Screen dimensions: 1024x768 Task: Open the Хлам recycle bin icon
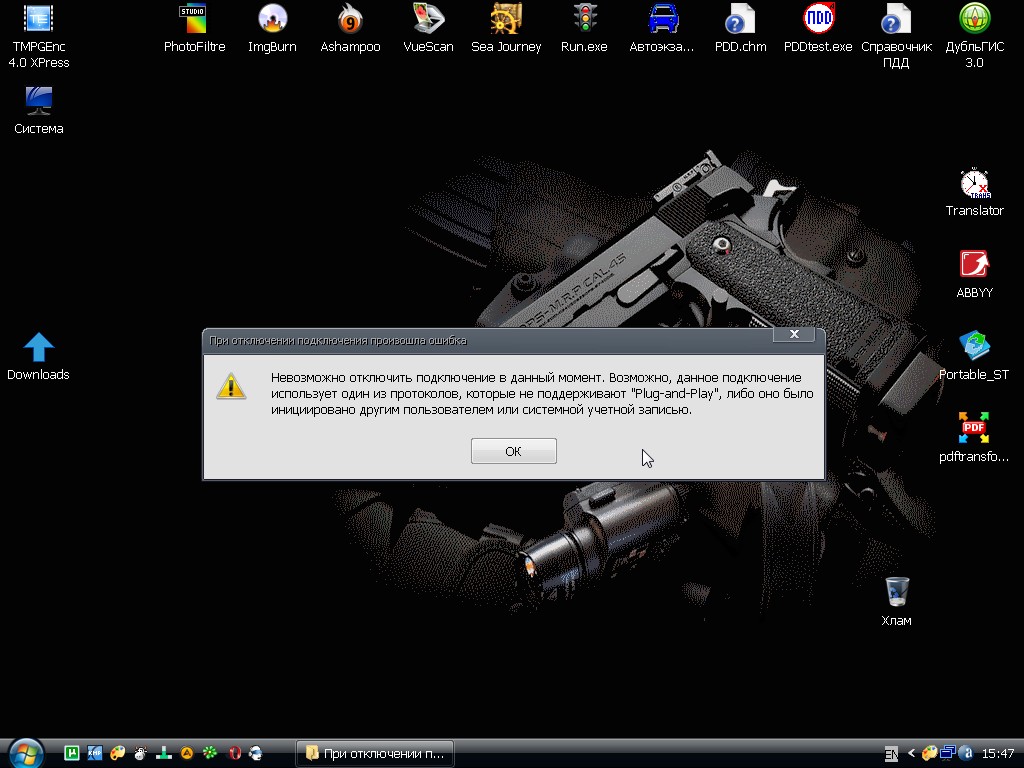[x=897, y=601]
